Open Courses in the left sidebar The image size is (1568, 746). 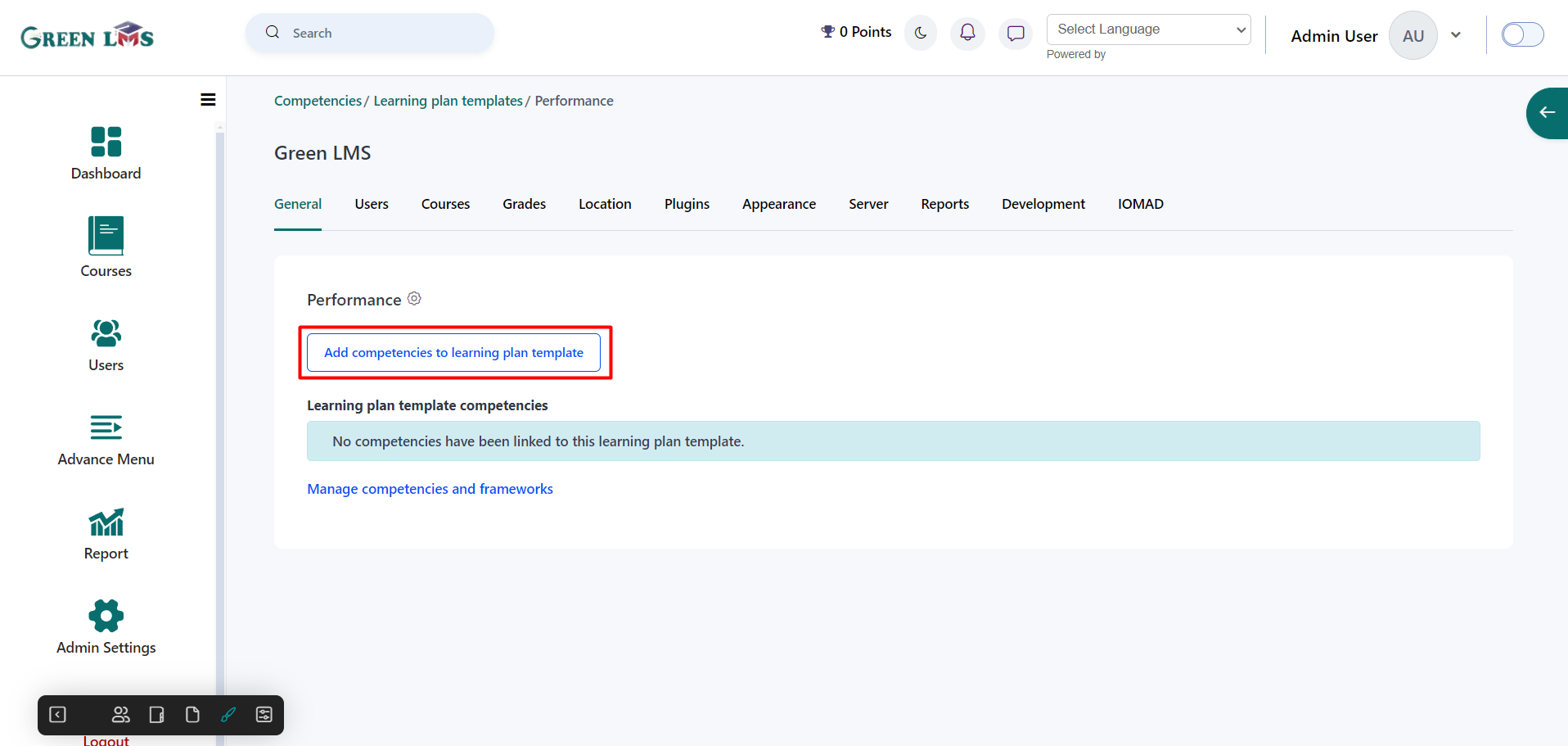(106, 247)
